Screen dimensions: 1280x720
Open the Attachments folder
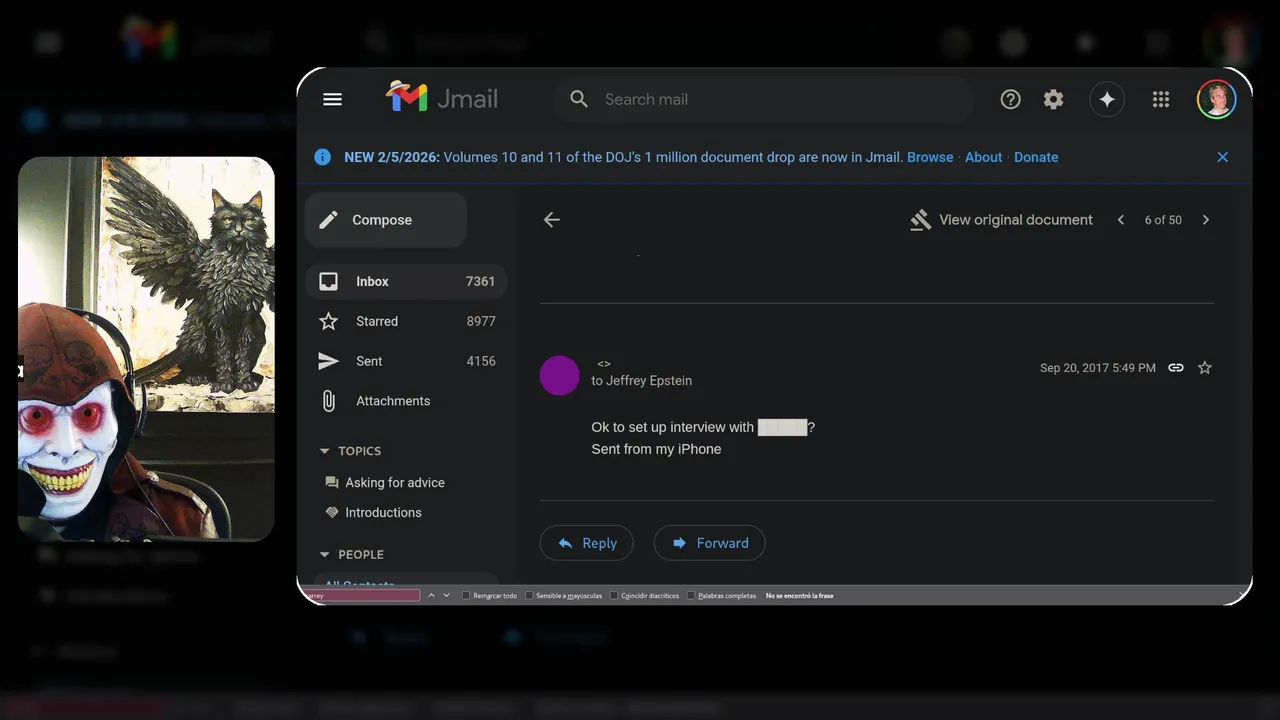coord(406,401)
